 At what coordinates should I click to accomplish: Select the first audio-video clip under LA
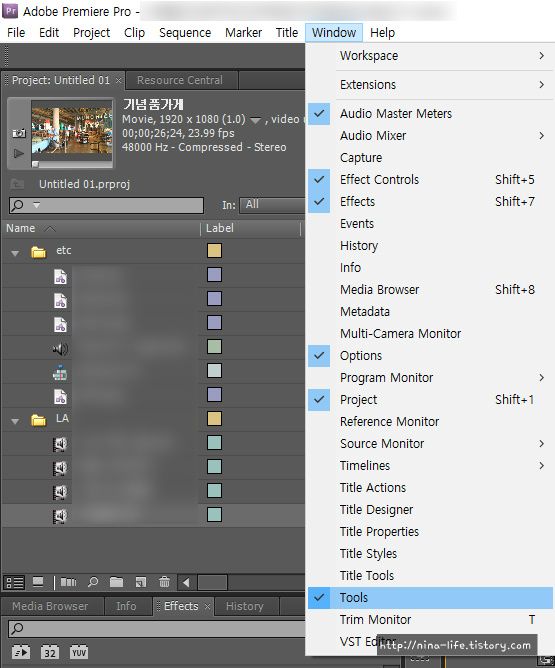[60, 444]
